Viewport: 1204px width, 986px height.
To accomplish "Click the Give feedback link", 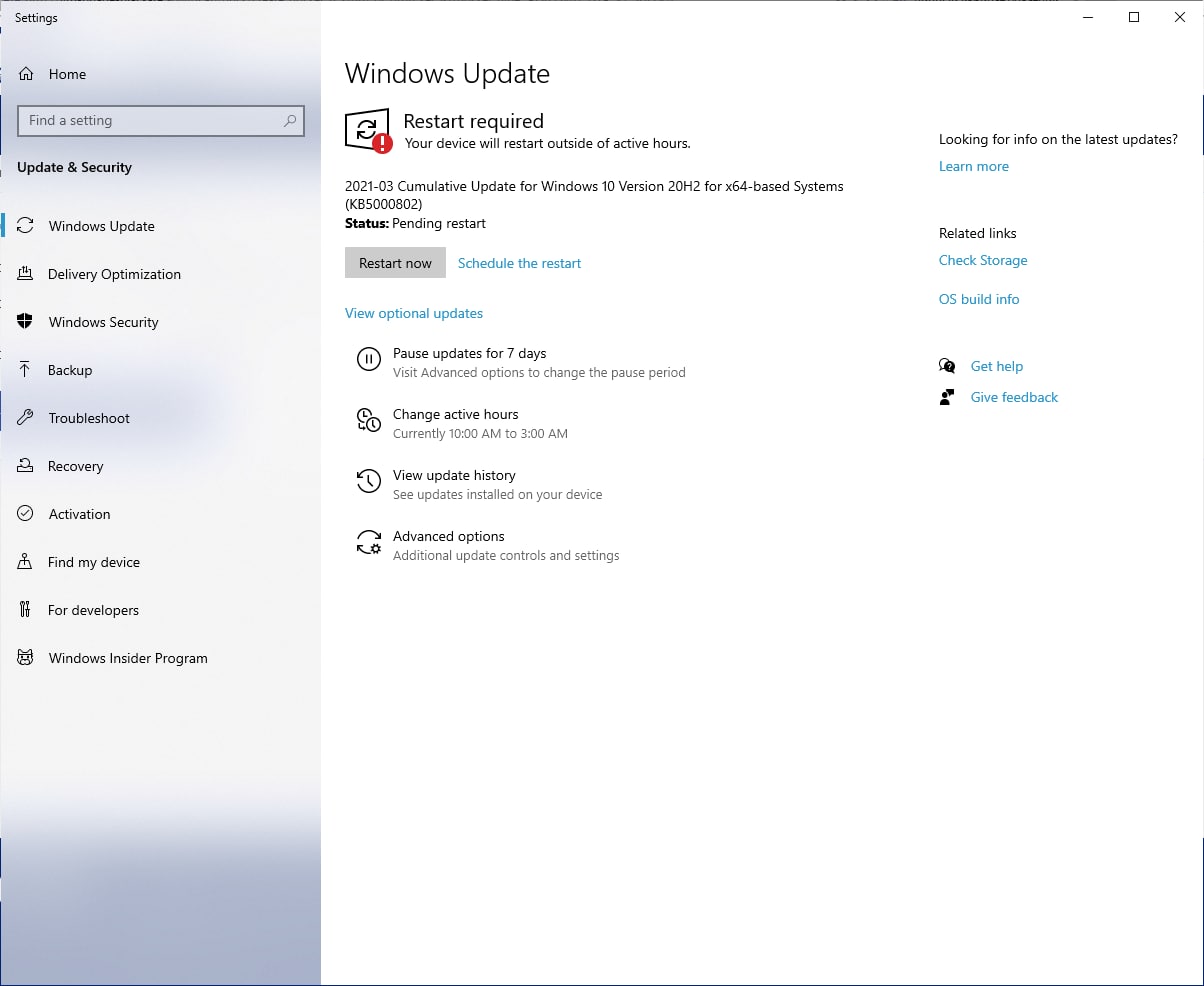I will point(1014,397).
